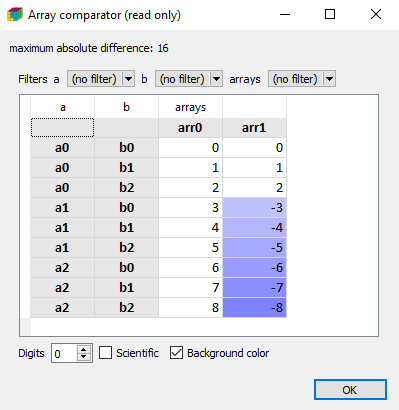This screenshot has width=399, height=410.
Task: Select the arr0 column header
Action: (x=190, y=128)
